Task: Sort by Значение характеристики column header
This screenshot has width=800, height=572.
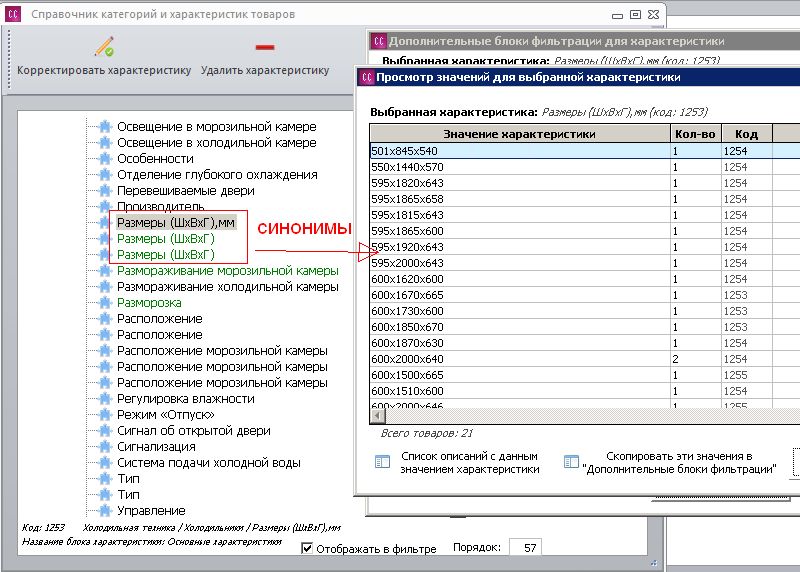Action: coord(519,134)
